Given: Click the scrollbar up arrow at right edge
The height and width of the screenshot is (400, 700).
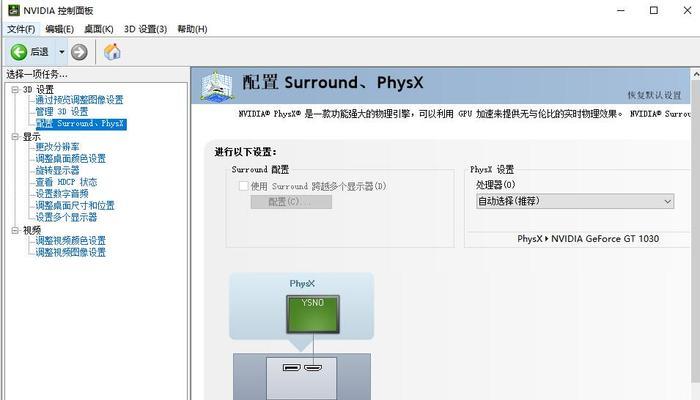Looking at the screenshot, I should [x=696, y=75].
